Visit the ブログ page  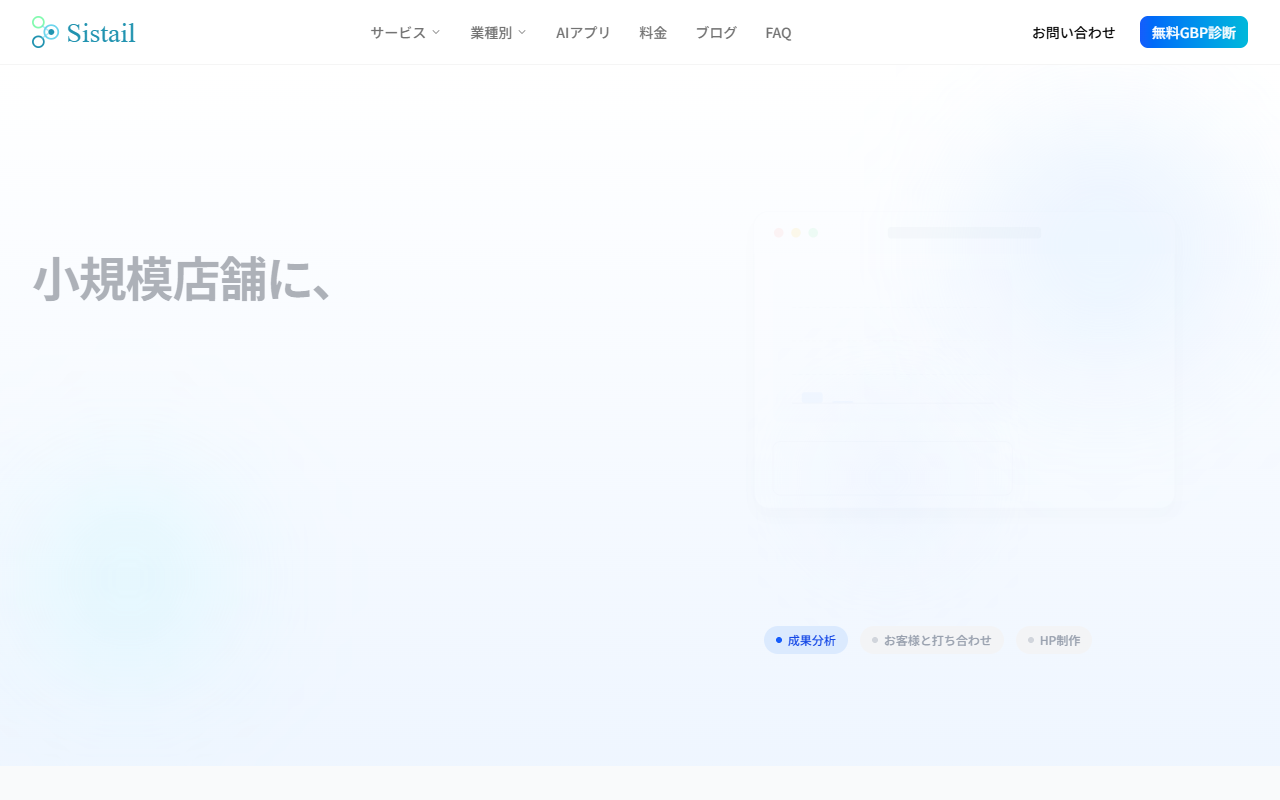pos(716,32)
